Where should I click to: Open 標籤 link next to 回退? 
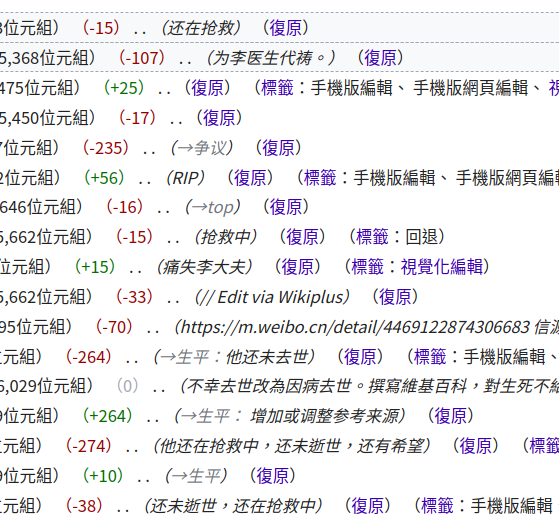(372, 237)
